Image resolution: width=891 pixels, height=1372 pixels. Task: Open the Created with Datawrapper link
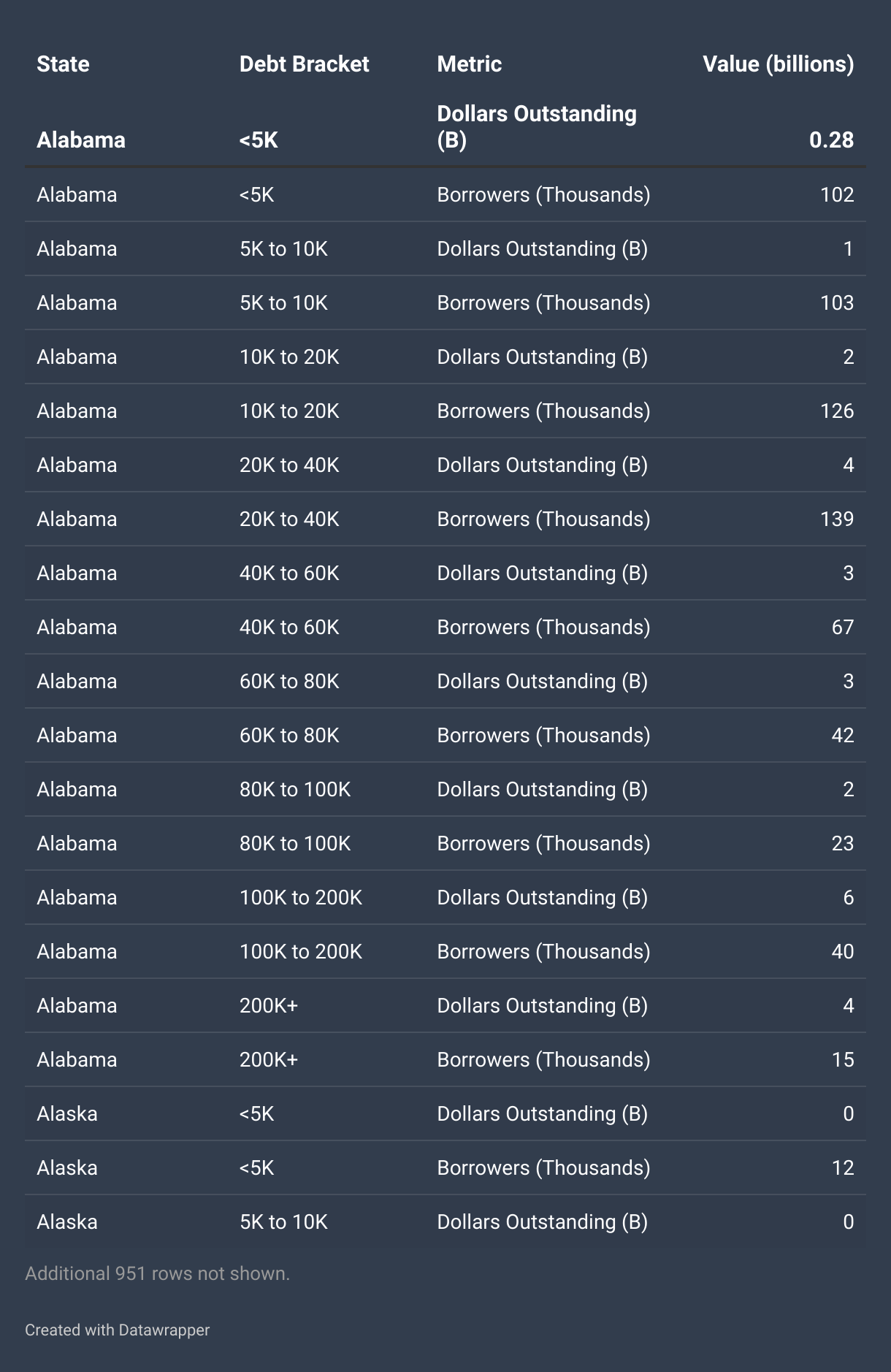click(117, 1330)
